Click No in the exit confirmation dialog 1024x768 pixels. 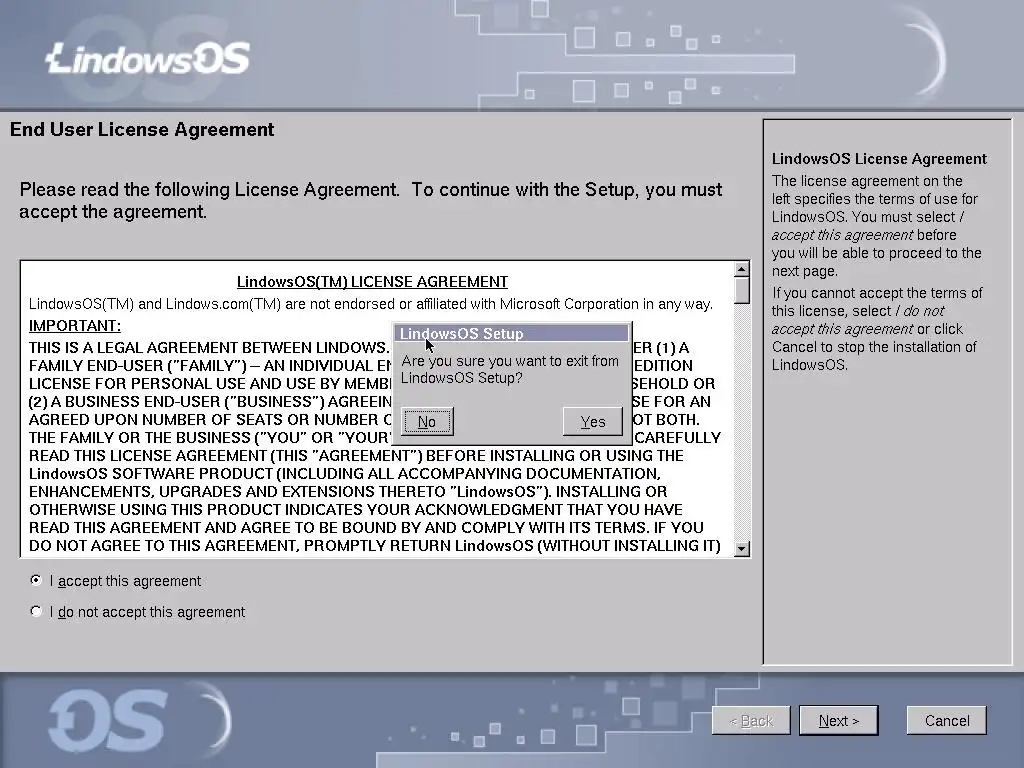(427, 422)
